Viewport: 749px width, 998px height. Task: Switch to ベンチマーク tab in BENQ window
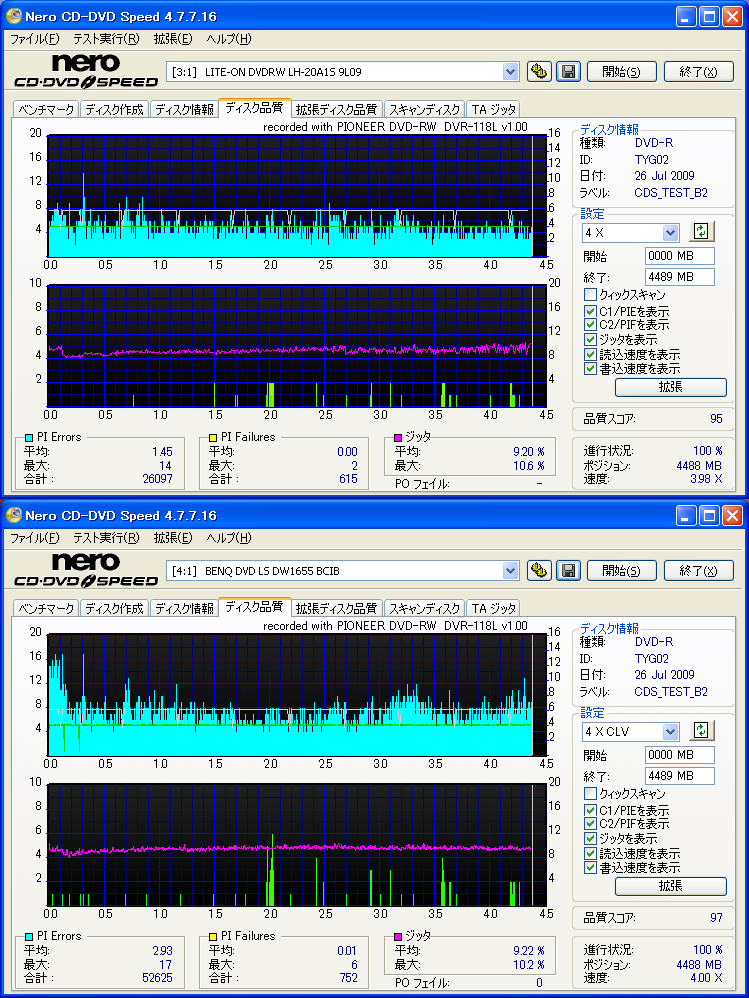click(x=46, y=608)
